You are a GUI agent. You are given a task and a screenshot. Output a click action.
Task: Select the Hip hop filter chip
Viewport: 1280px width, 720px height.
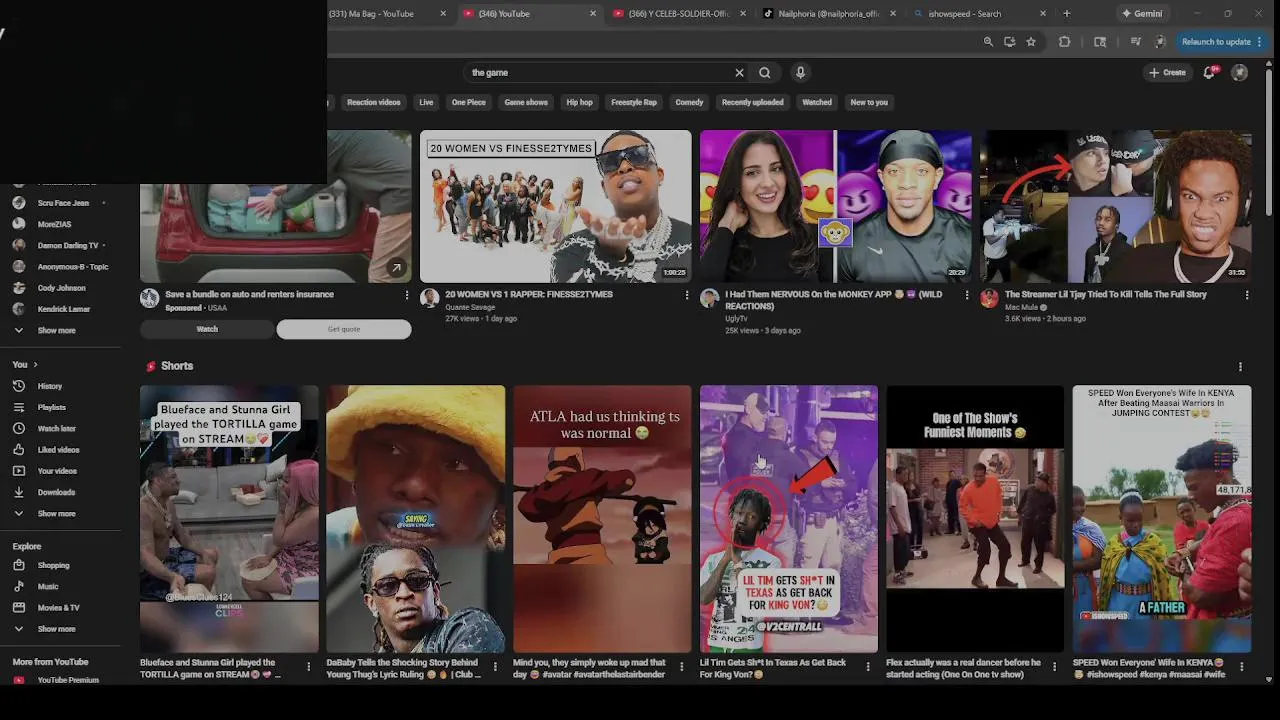click(x=579, y=102)
